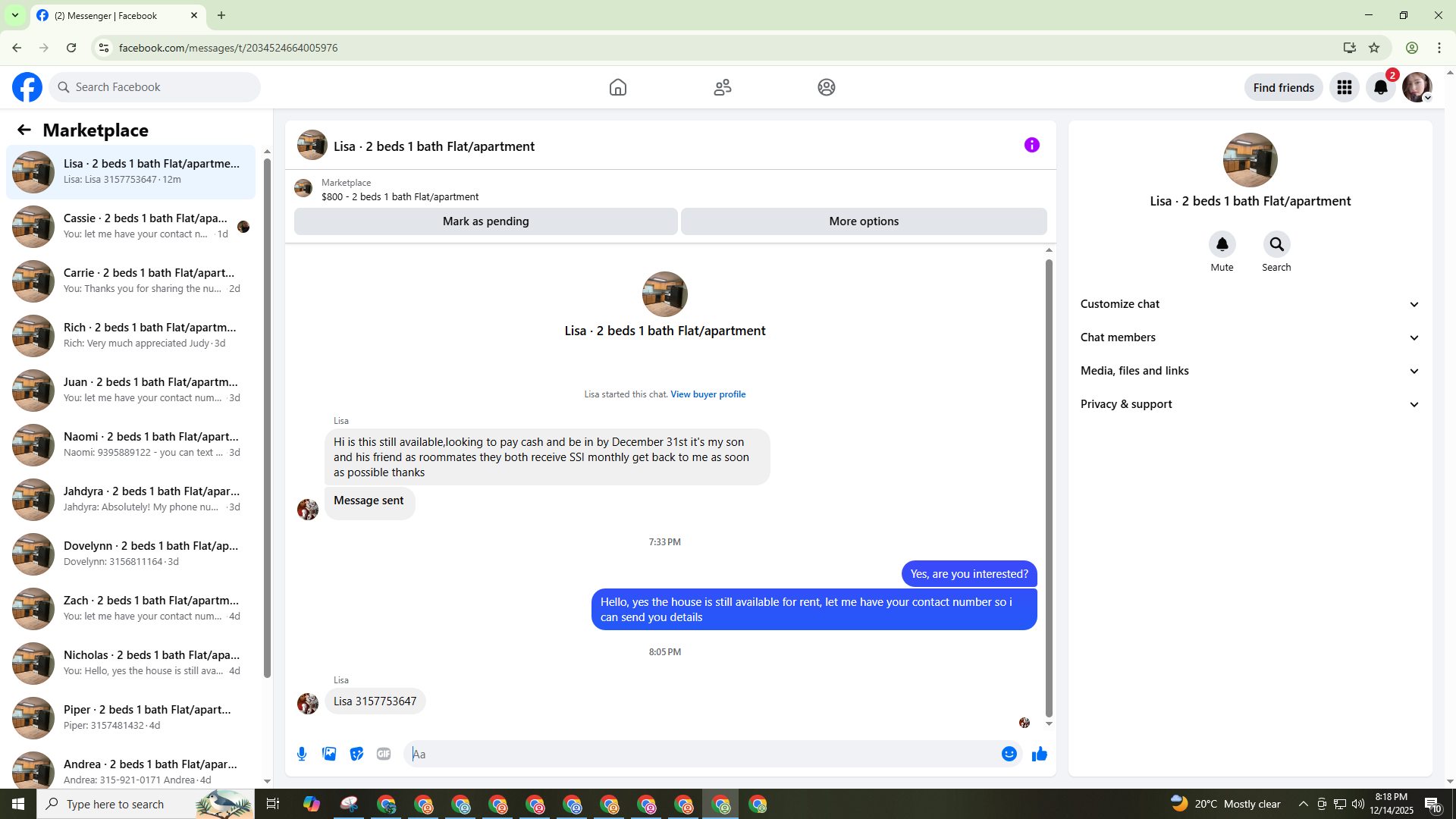The image size is (1456, 819).
Task: Send a thumbs up like
Action: pos(1039,754)
